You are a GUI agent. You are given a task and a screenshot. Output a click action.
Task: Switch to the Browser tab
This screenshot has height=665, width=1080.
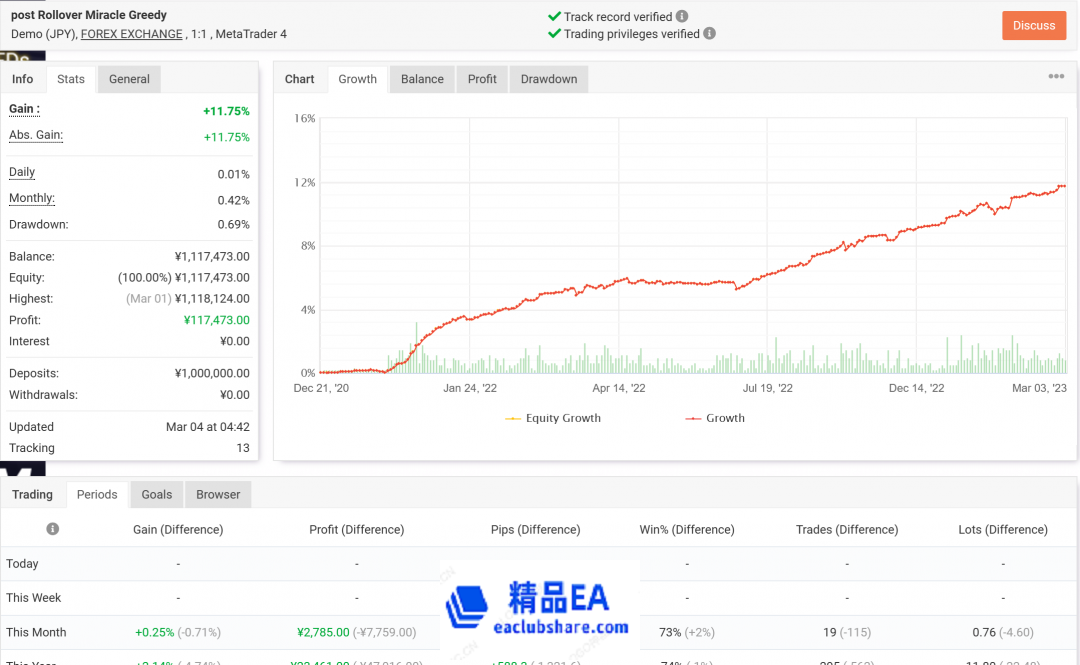point(218,495)
